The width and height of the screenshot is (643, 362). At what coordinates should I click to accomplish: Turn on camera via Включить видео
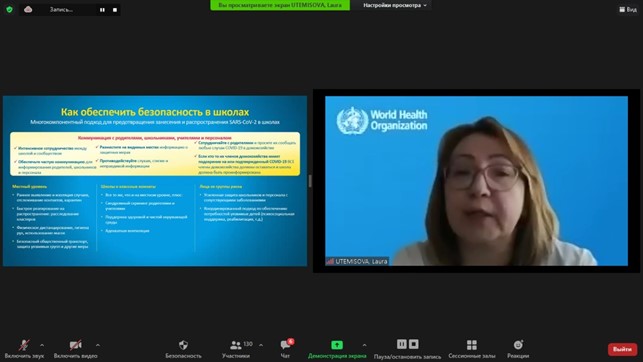coord(75,345)
